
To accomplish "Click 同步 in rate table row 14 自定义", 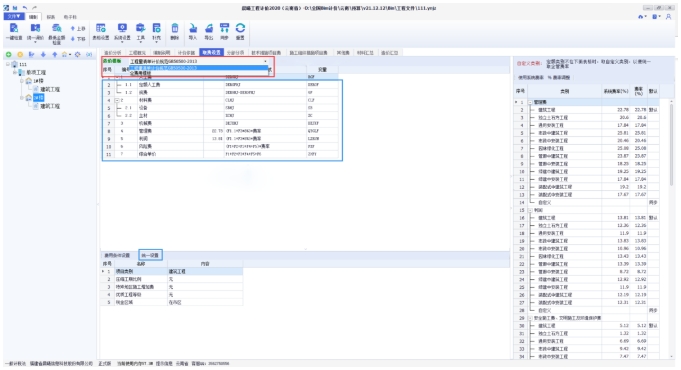I will coord(653,202).
